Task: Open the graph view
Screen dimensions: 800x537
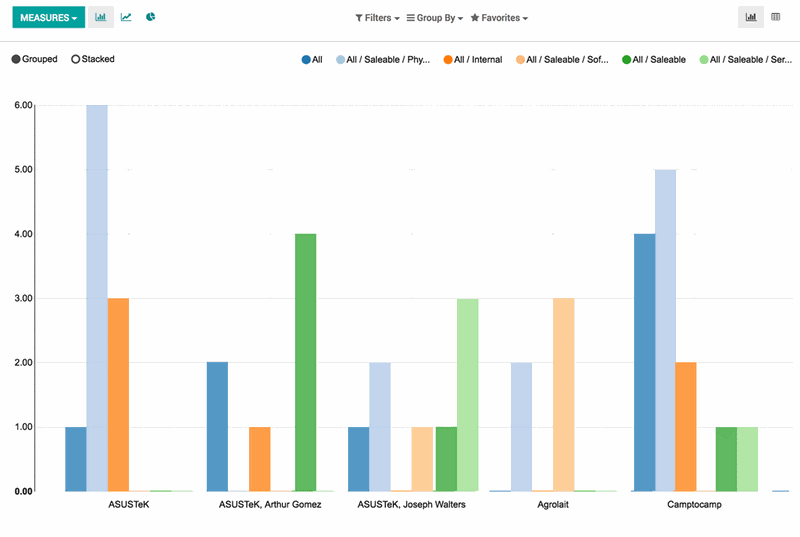Action: (750, 17)
